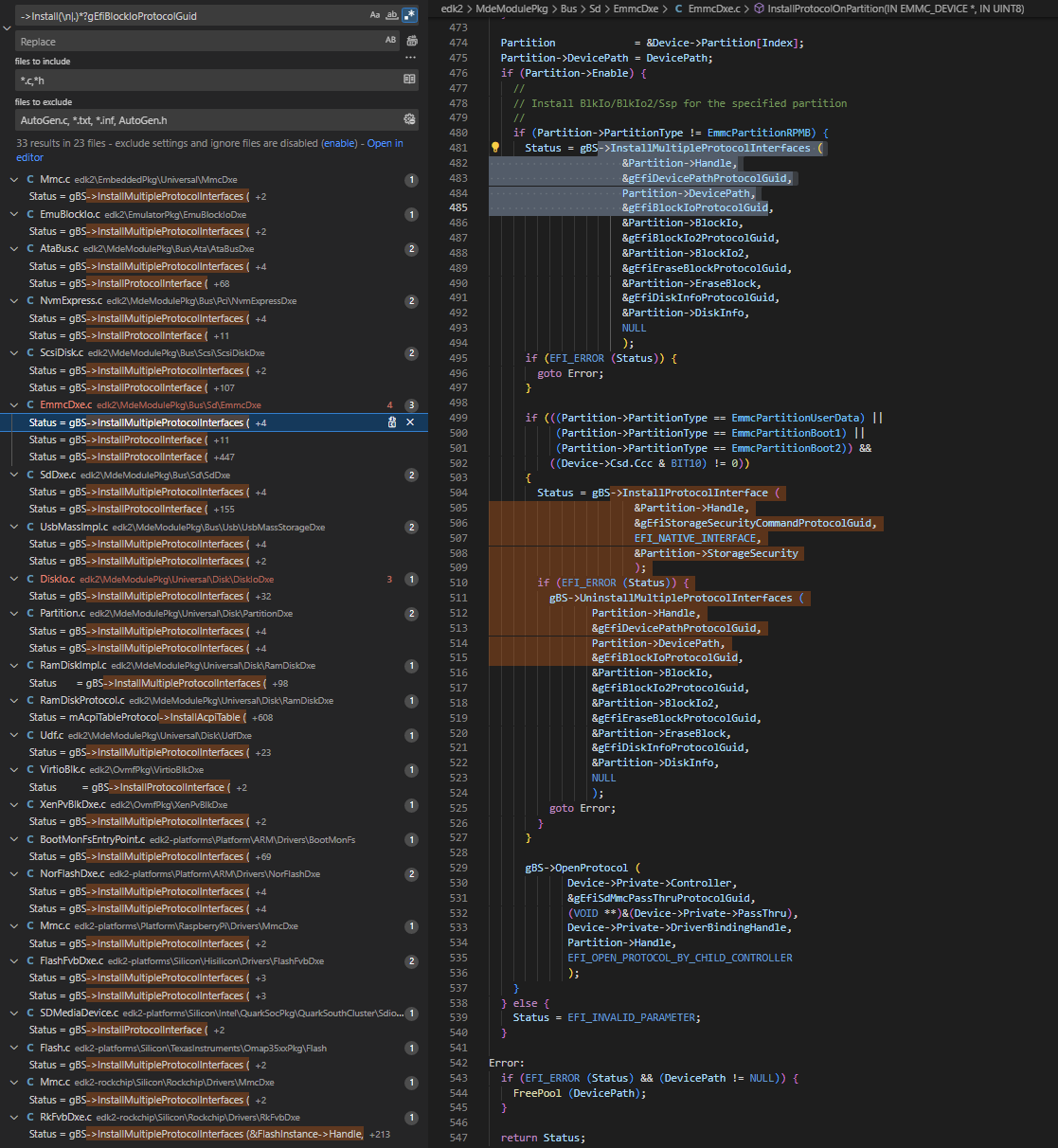Open the InstallProtocolInterface match marked +68
This screenshot has height=1148, width=1058.
pos(214,283)
